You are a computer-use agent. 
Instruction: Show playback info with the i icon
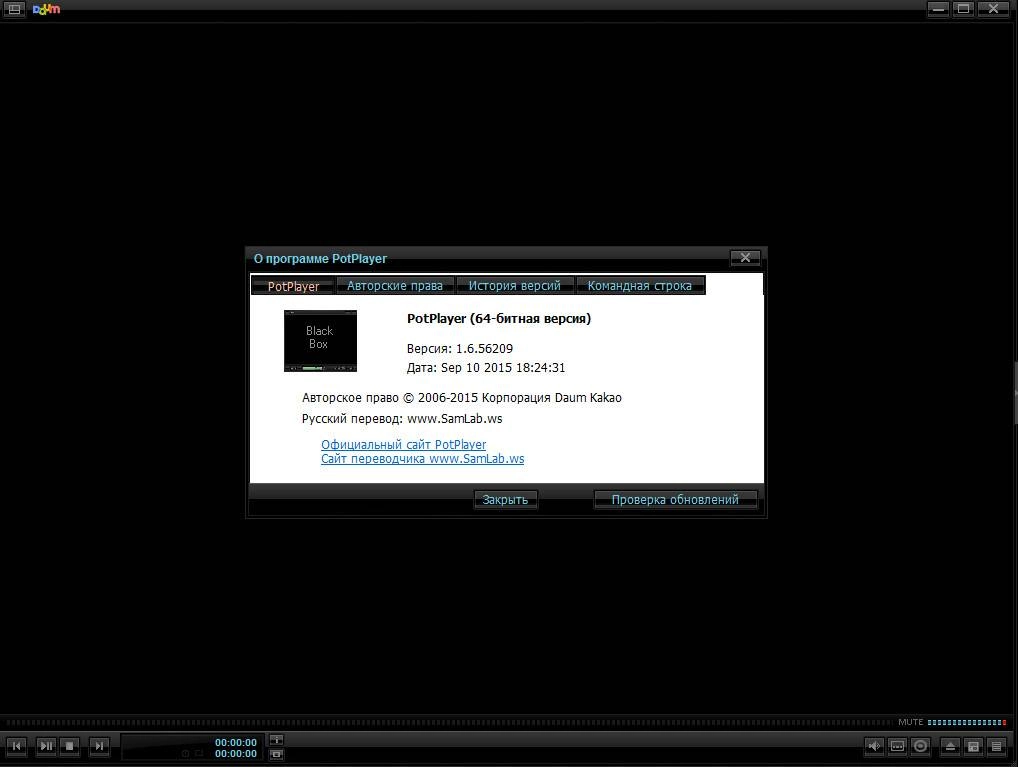pos(276,740)
